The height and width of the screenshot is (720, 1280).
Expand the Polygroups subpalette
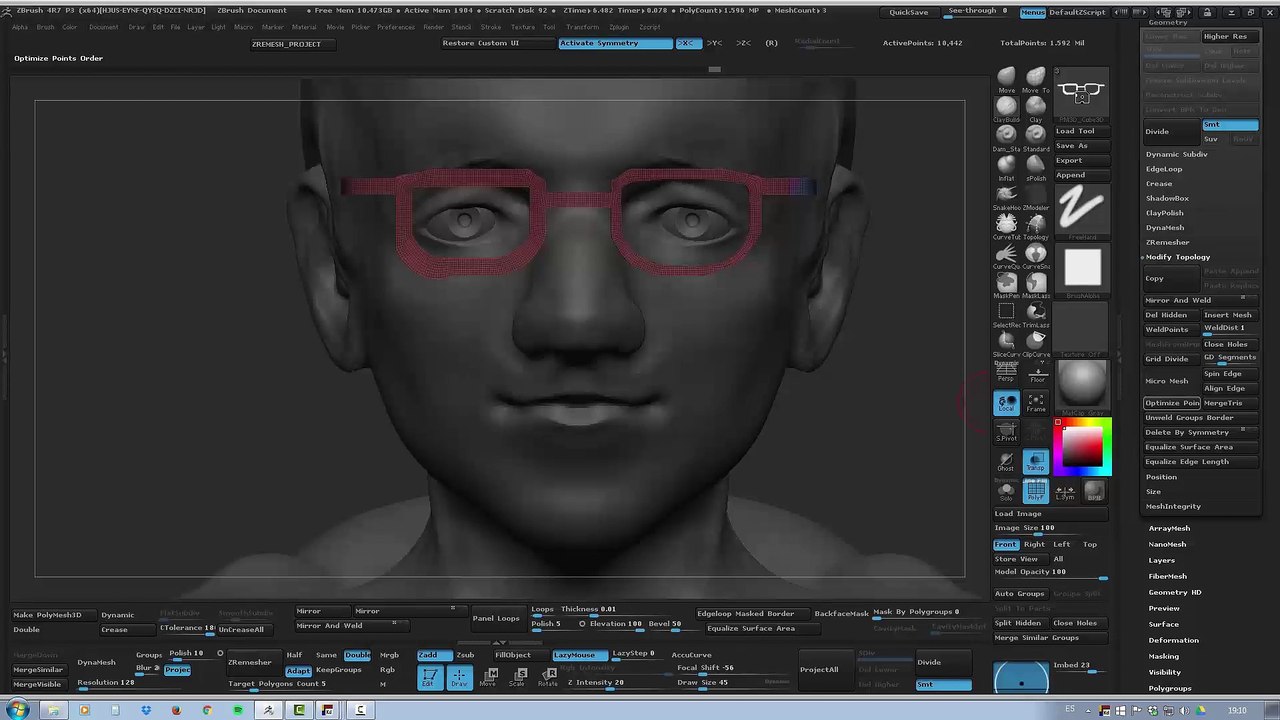click(x=1169, y=688)
